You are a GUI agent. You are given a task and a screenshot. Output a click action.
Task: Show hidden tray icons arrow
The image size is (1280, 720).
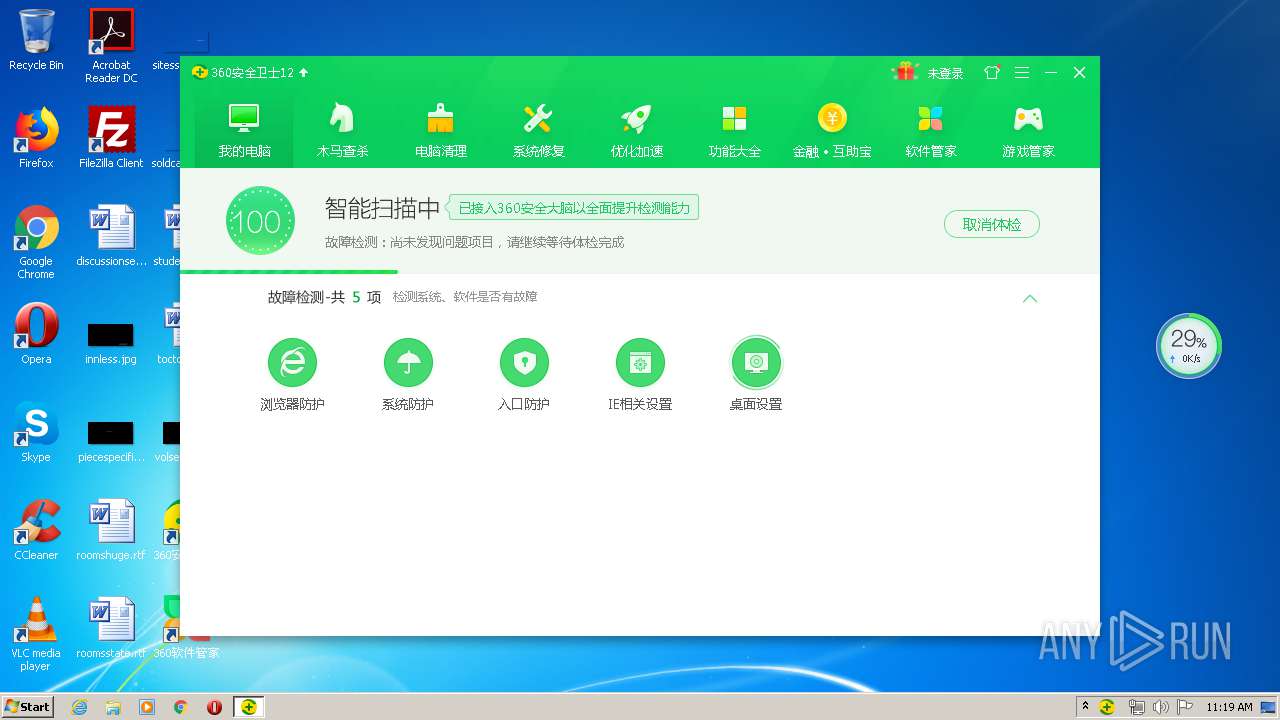click(1085, 707)
